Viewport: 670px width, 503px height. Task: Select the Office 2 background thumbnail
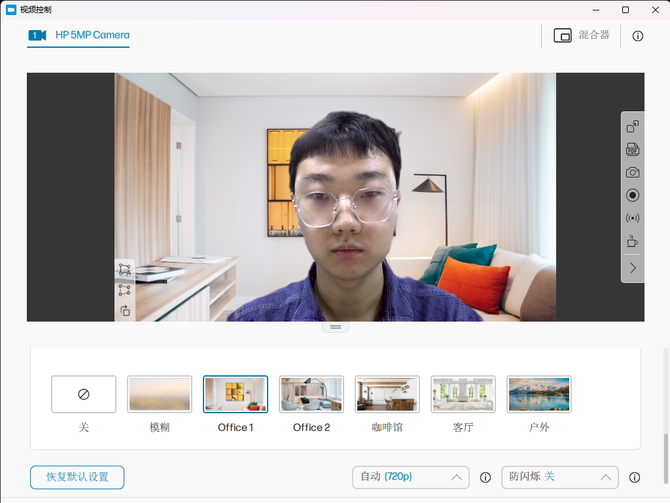click(x=311, y=394)
